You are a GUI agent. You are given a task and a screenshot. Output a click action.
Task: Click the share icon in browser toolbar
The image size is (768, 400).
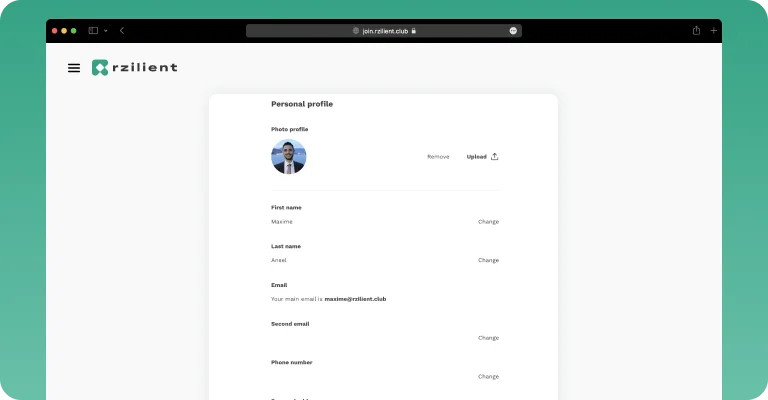tap(696, 30)
